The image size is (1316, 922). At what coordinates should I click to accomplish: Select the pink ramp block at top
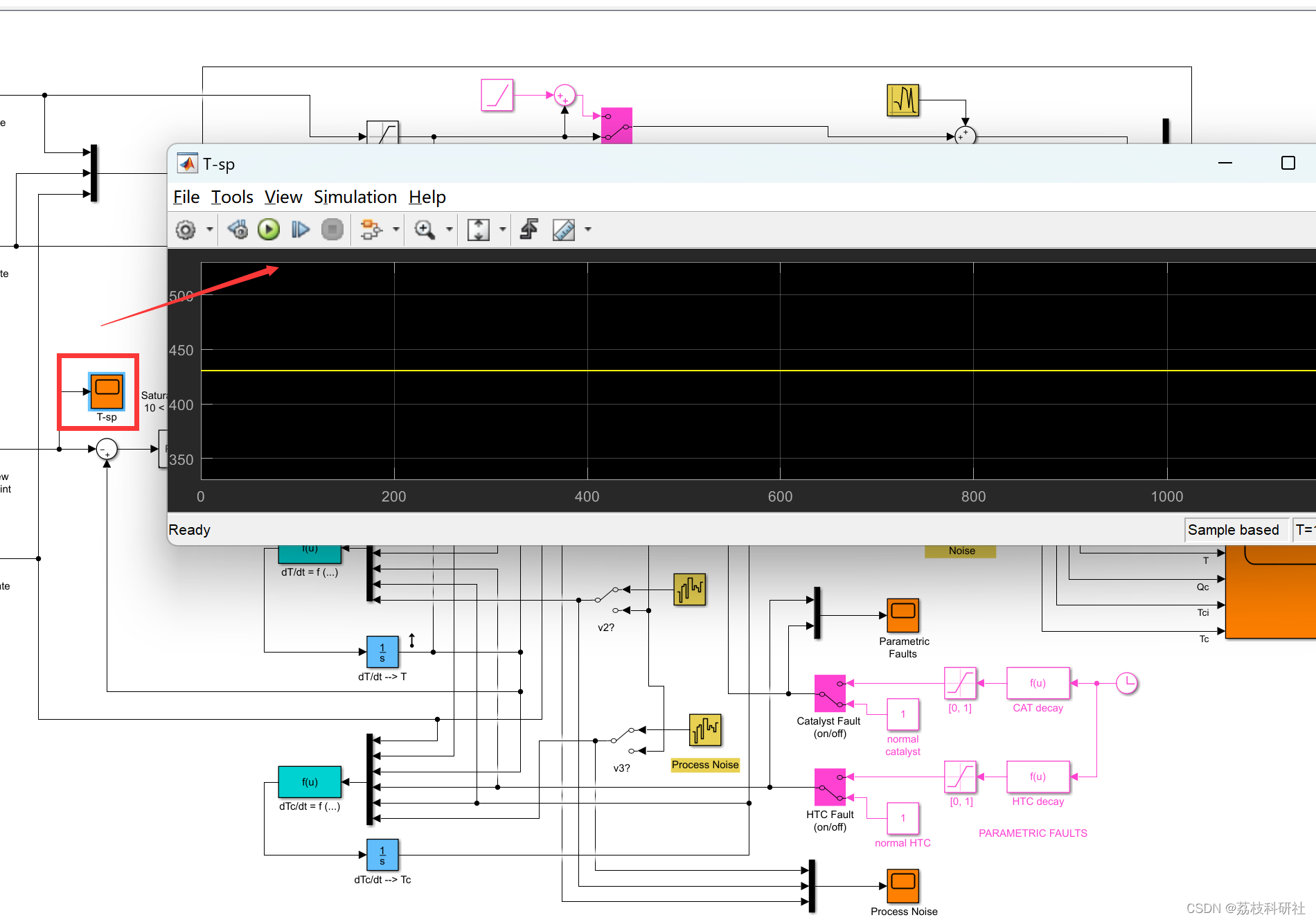[497, 95]
